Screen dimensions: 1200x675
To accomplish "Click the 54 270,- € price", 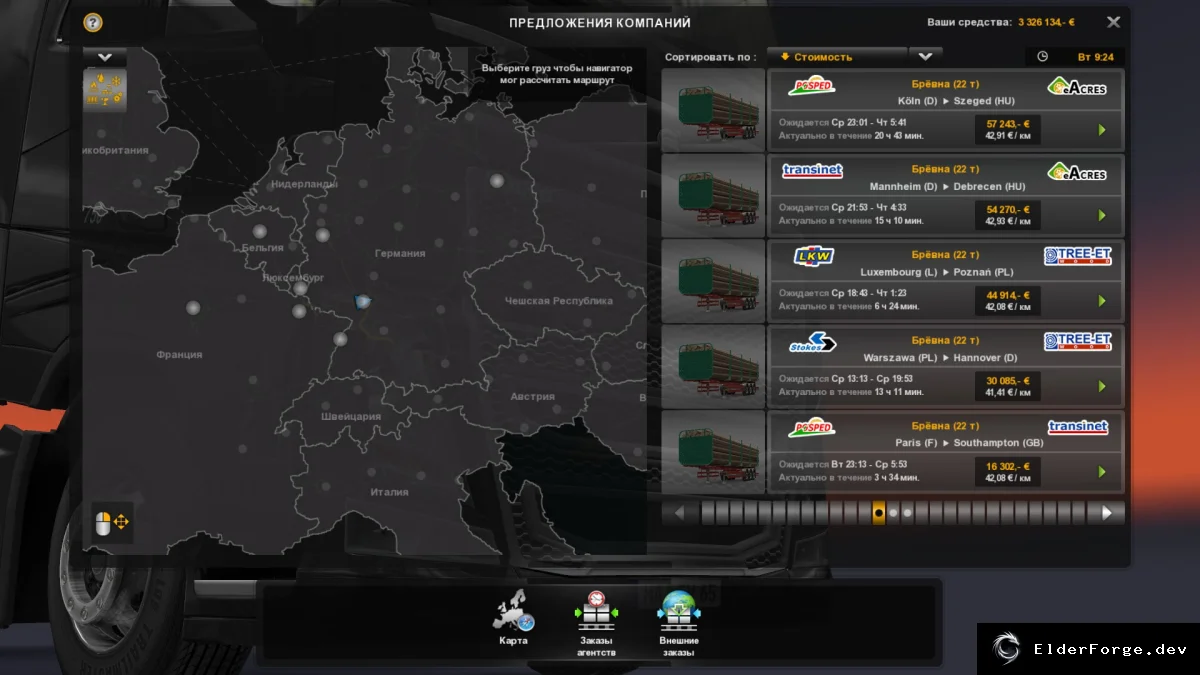I will pyautogui.click(x=1008, y=209).
